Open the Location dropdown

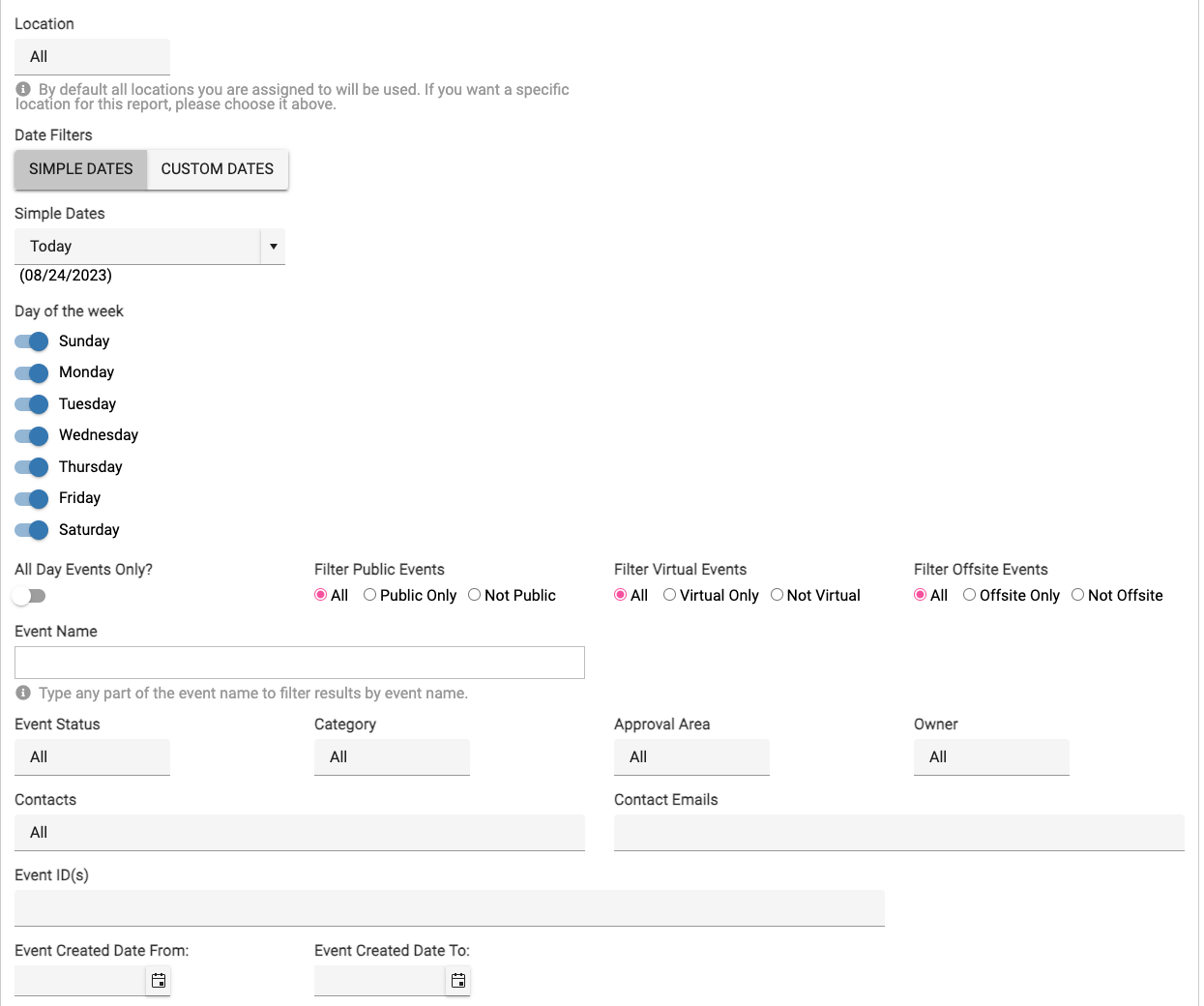[92, 57]
